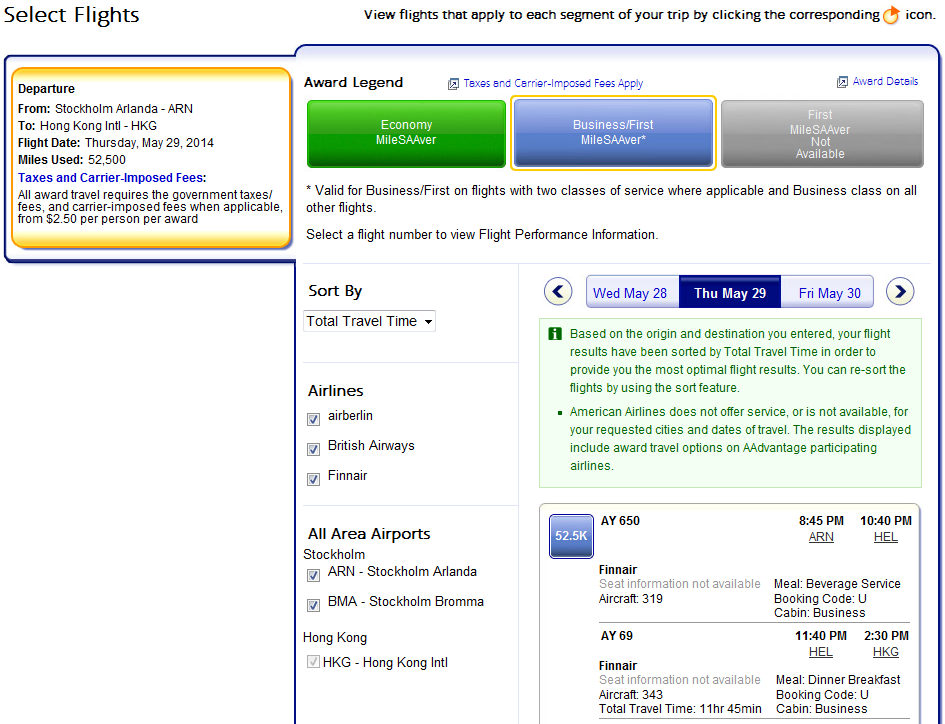Click the orange segment icon in header instructions

pos(891,15)
